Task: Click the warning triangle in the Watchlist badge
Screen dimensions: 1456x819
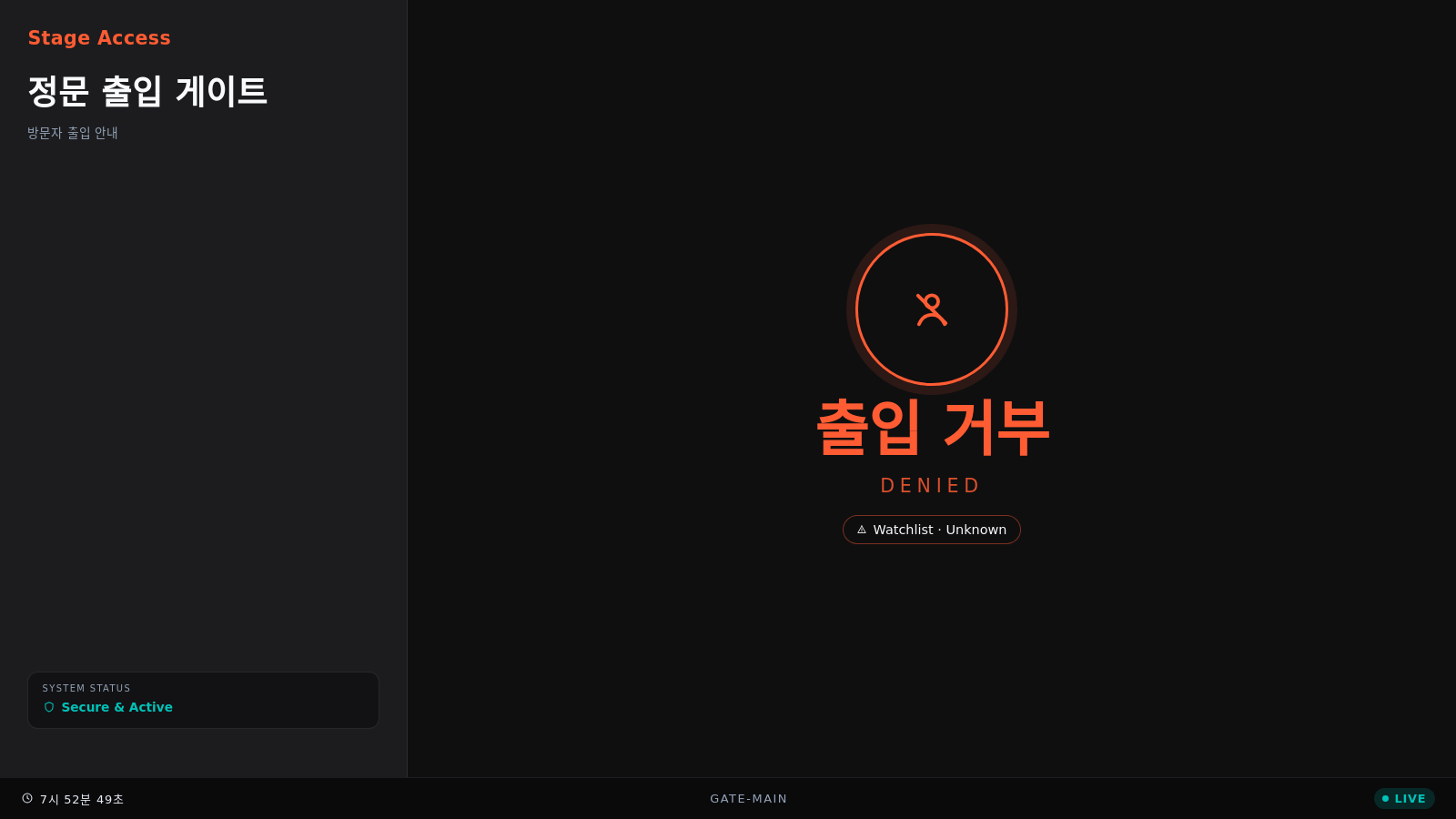Action: 862,530
